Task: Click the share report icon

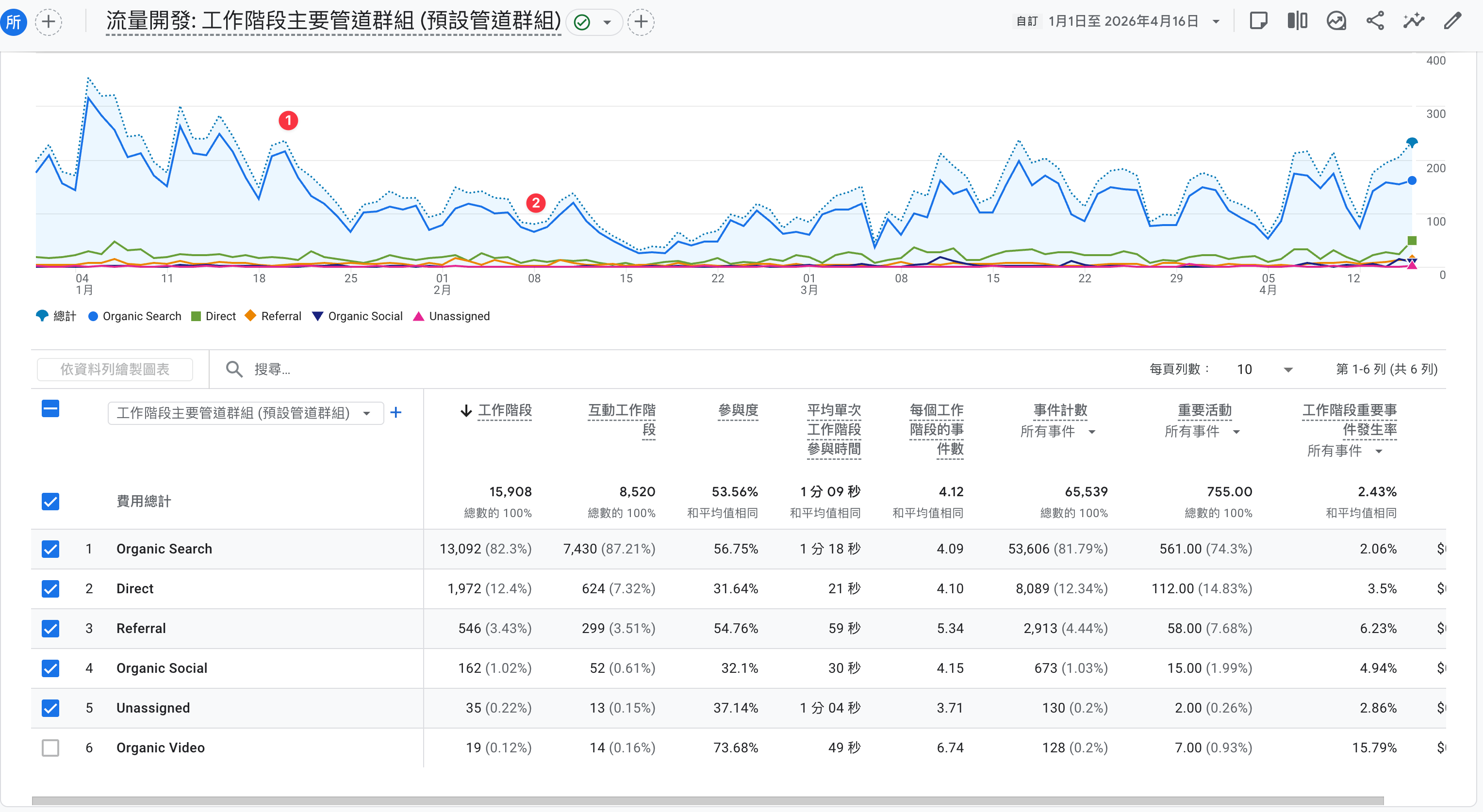Action: tap(1375, 21)
